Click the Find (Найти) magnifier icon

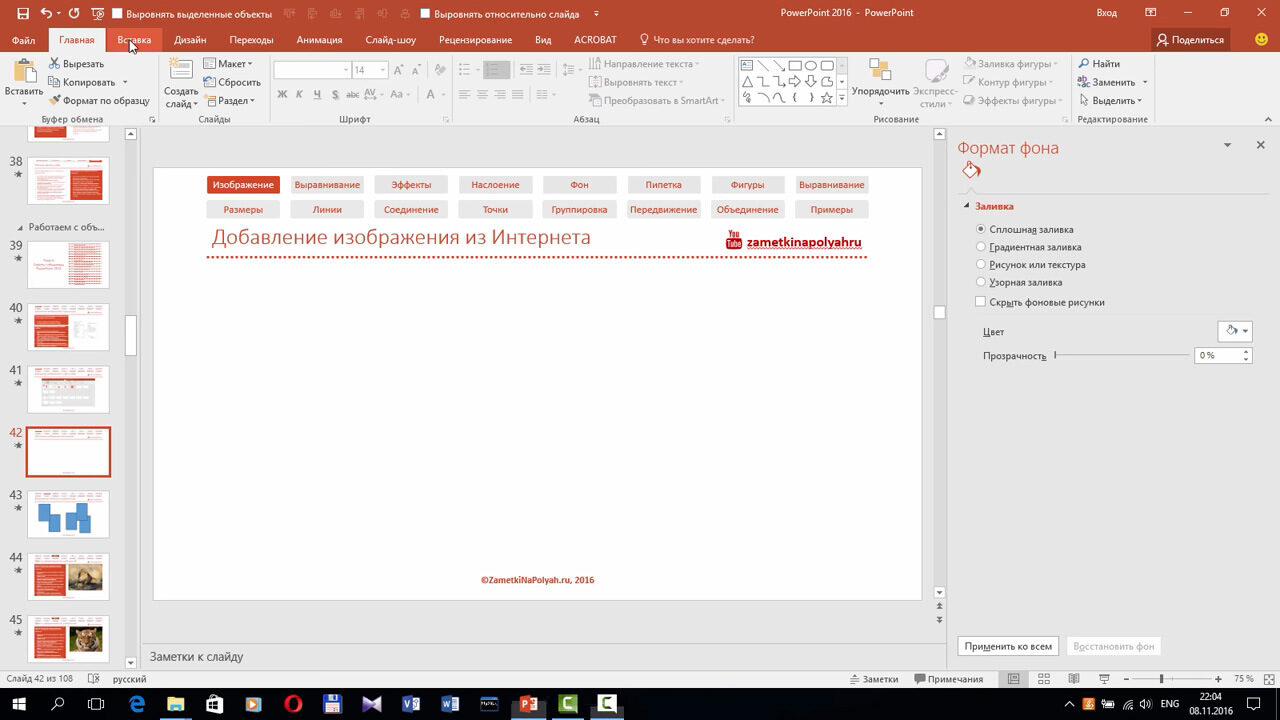pos(1084,64)
